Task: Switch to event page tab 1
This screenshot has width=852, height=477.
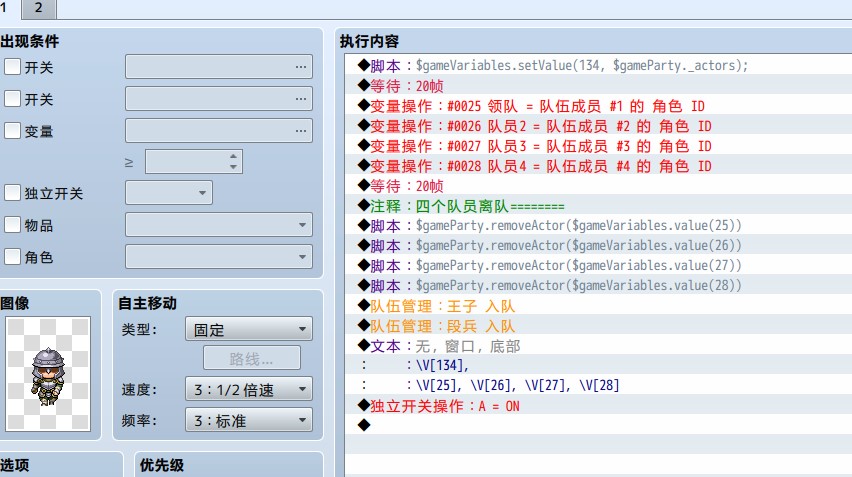Action: [5, 8]
